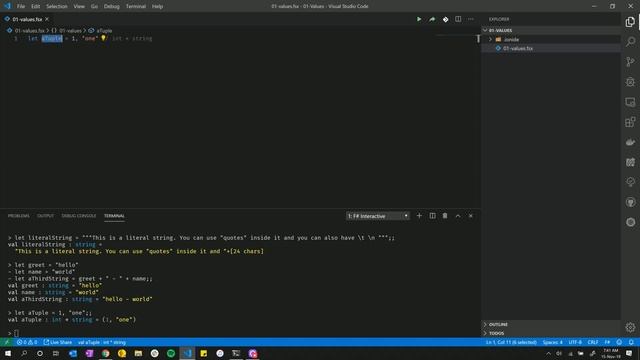Close the terminal panel
The height and width of the screenshot is (360, 640).
(471, 216)
